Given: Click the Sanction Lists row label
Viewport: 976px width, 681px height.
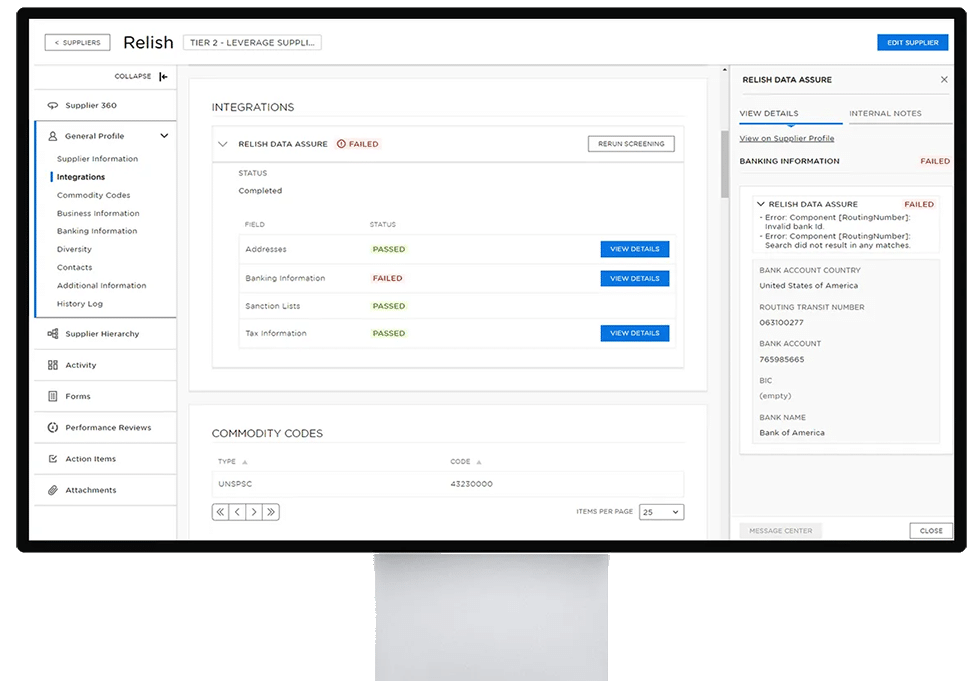Looking at the screenshot, I should [x=273, y=306].
